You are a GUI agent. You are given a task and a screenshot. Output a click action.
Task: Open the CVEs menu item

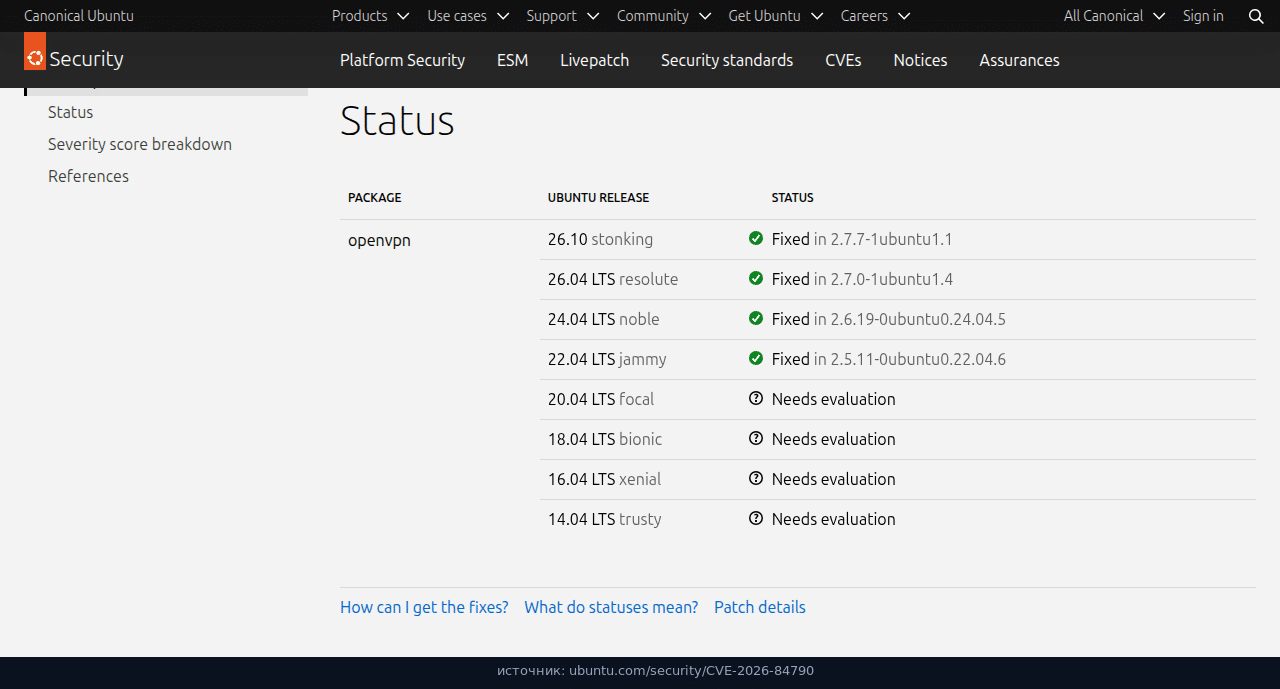click(x=843, y=60)
